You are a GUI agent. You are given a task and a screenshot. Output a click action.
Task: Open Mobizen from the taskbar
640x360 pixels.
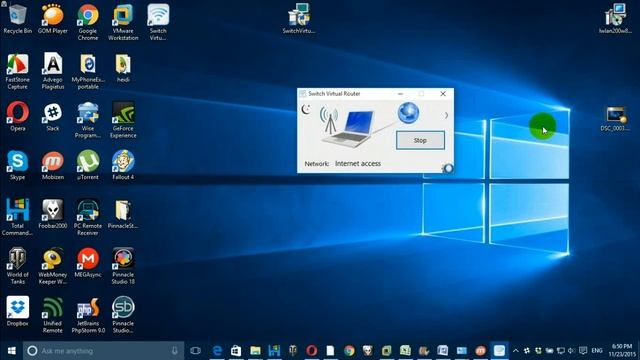[x=481, y=351]
